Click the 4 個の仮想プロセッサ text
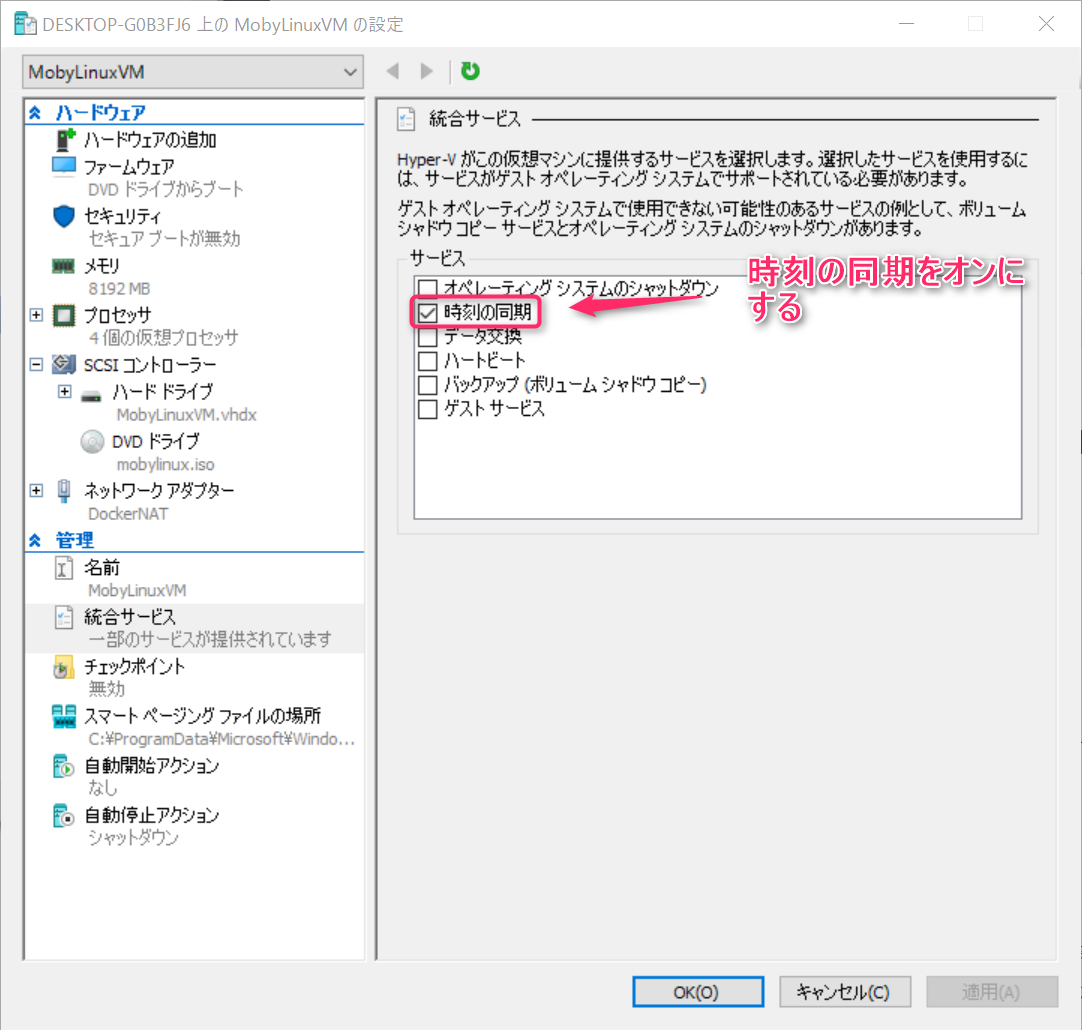Viewport: 1082px width, 1030px height. point(163,337)
